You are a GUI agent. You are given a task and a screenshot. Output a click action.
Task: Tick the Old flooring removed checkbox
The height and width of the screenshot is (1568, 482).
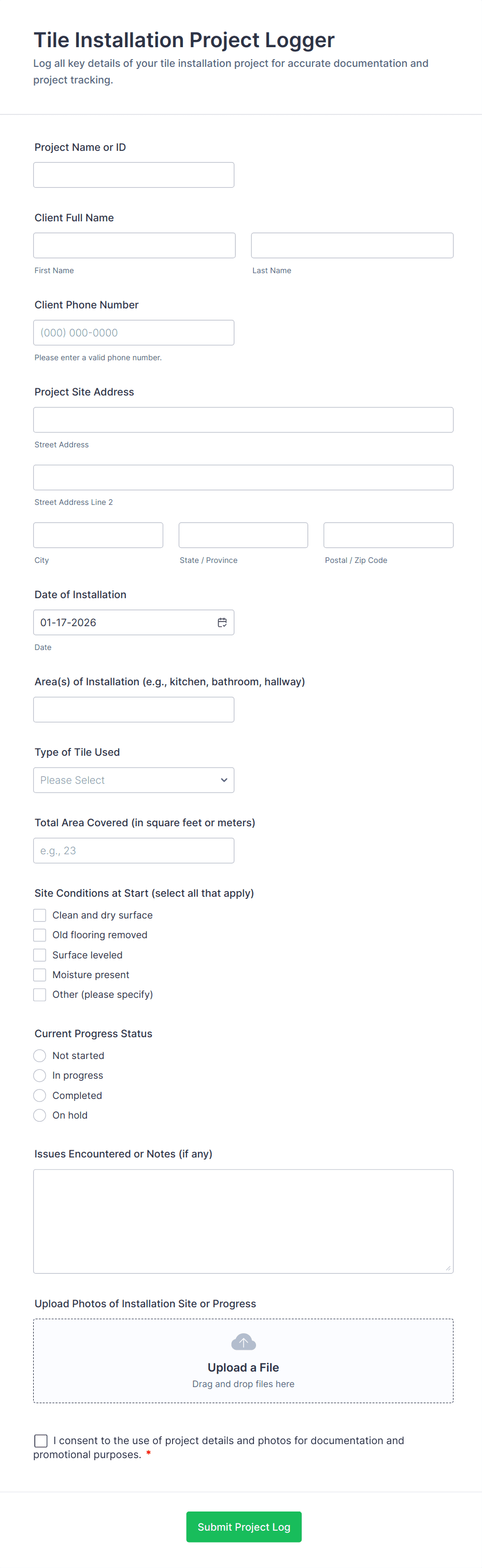(40, 935)
